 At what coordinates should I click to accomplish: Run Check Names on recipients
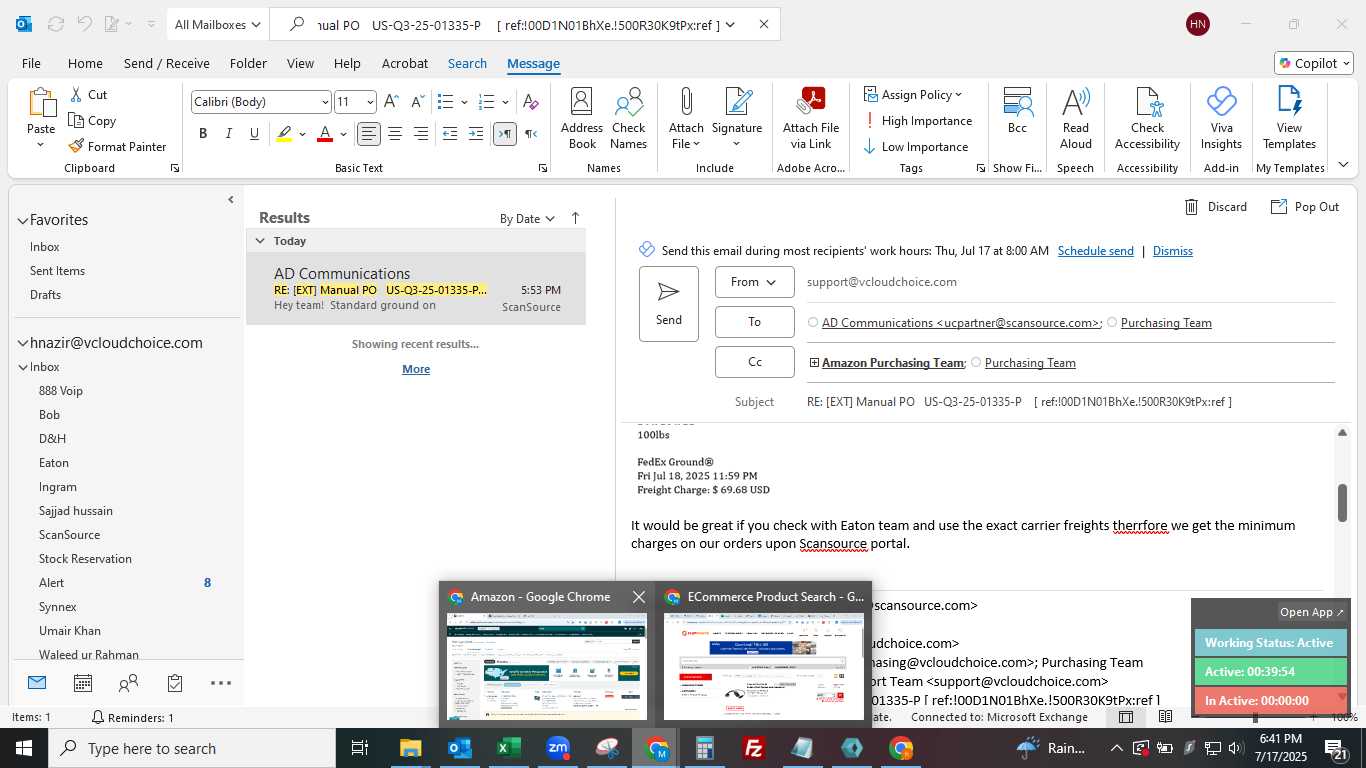pos(629,118)
